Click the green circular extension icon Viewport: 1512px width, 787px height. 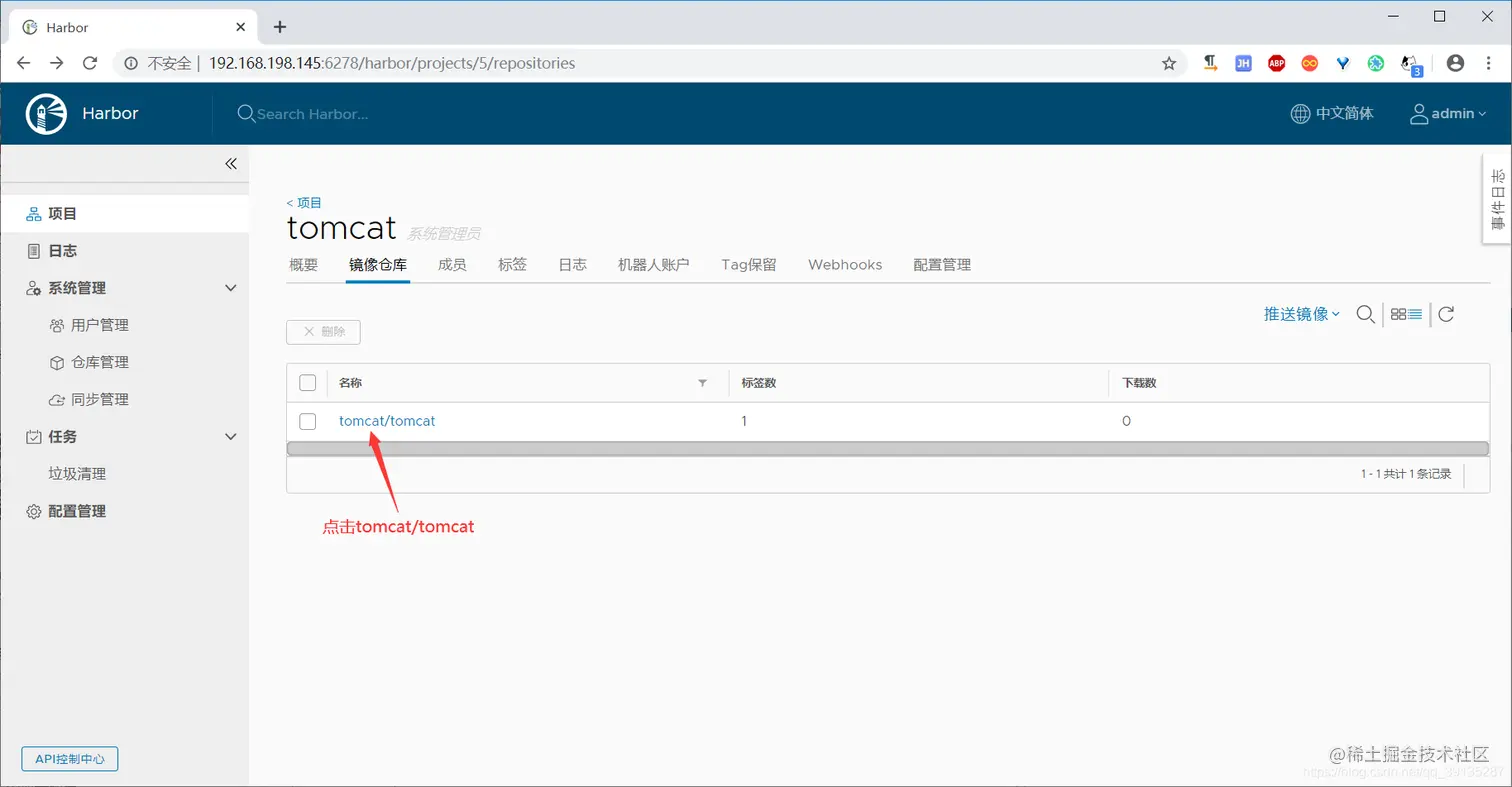click(1376, 63)
